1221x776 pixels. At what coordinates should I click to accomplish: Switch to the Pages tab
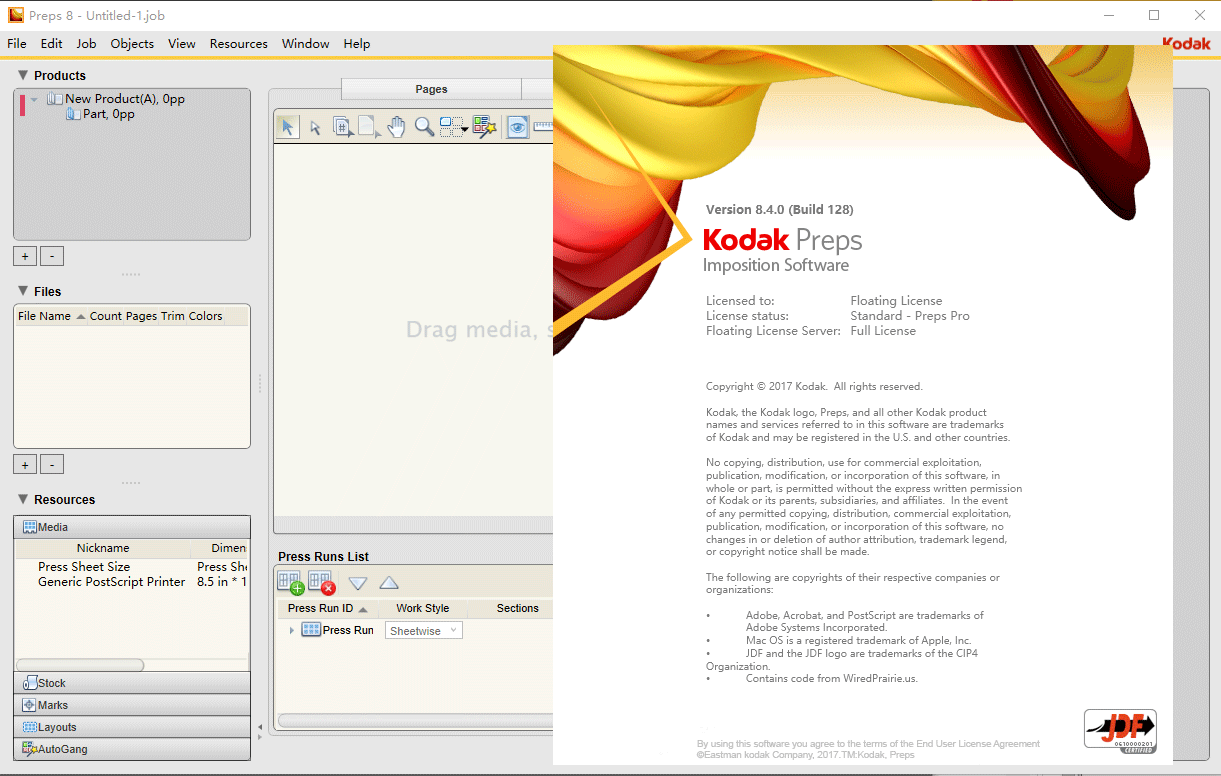pos(431,89)
